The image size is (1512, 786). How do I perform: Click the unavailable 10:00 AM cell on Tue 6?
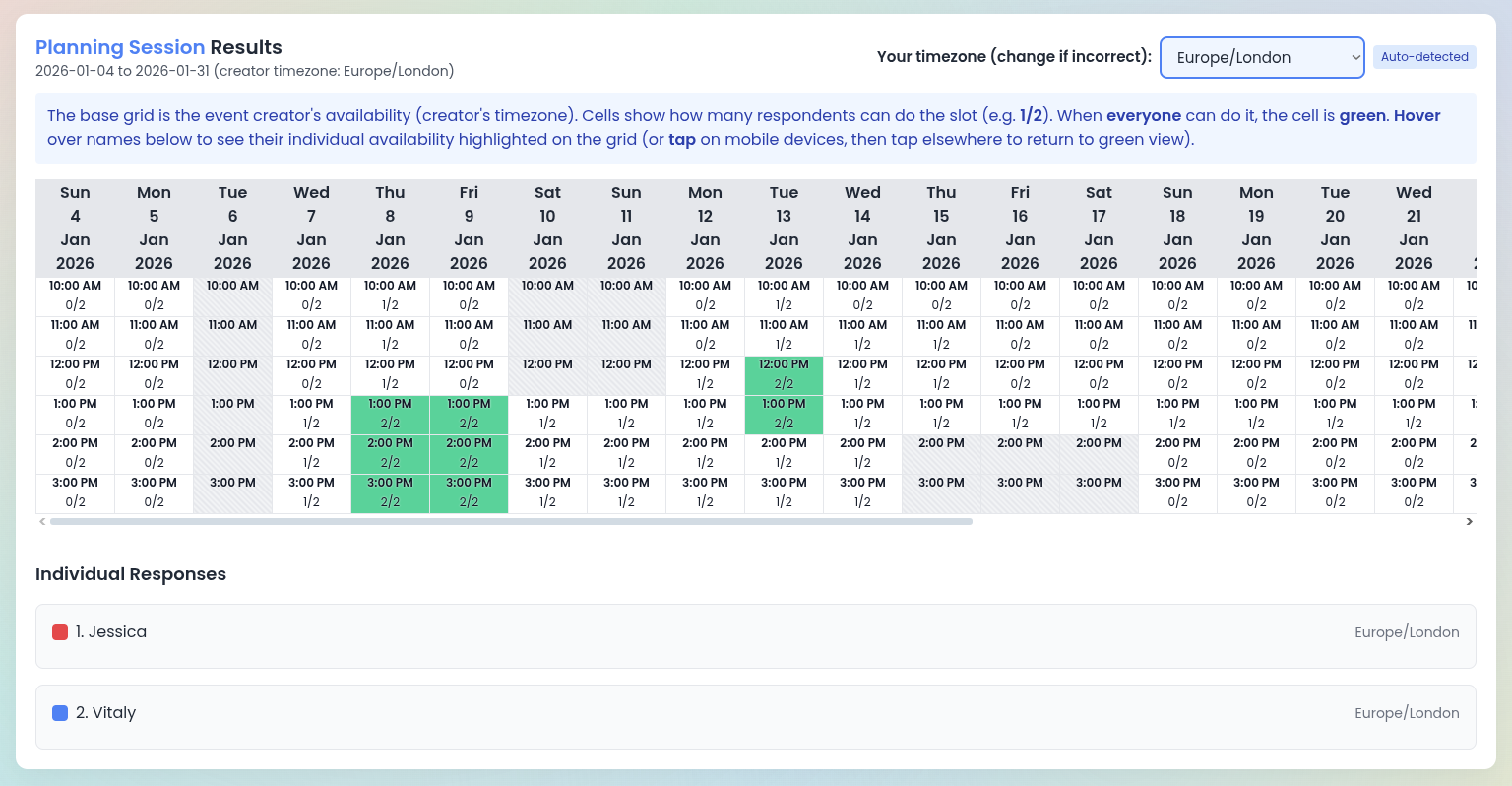click(232, 296)
